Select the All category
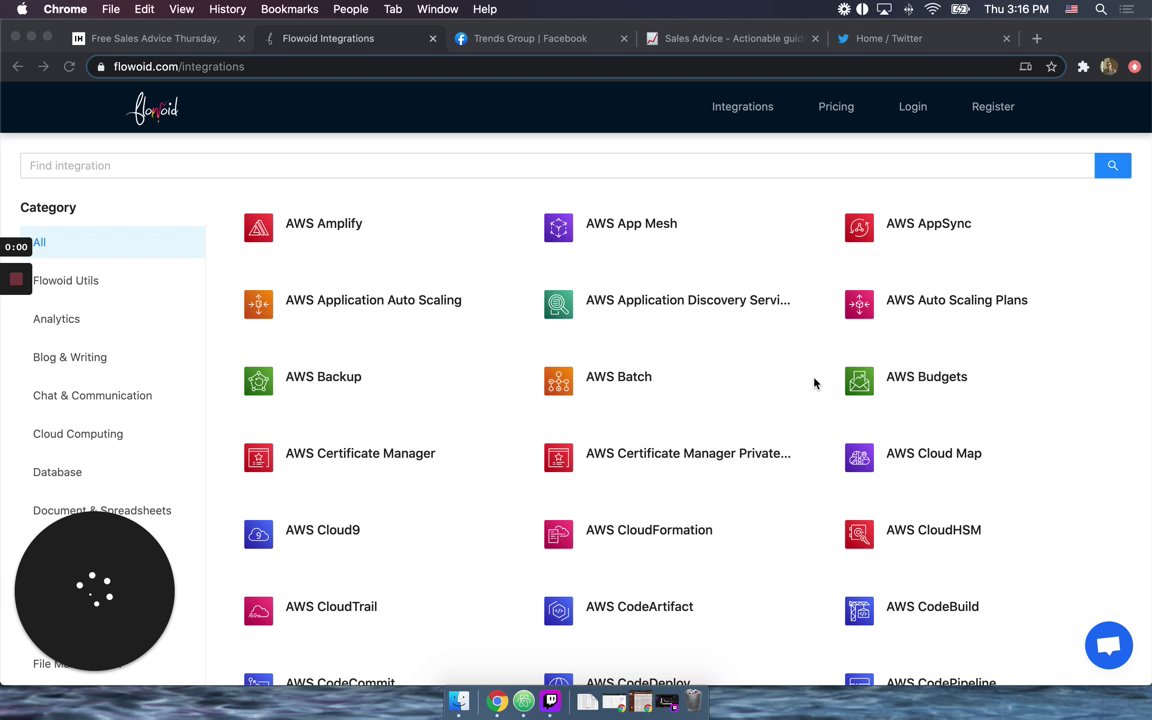The image size is (1152, 720). [112, 242]
